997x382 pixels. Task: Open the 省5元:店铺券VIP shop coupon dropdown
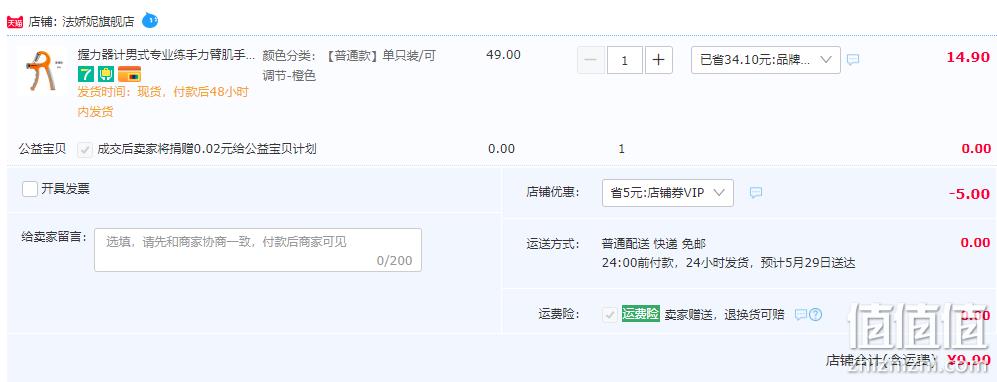pyautogui.click(x=668, y=193)
